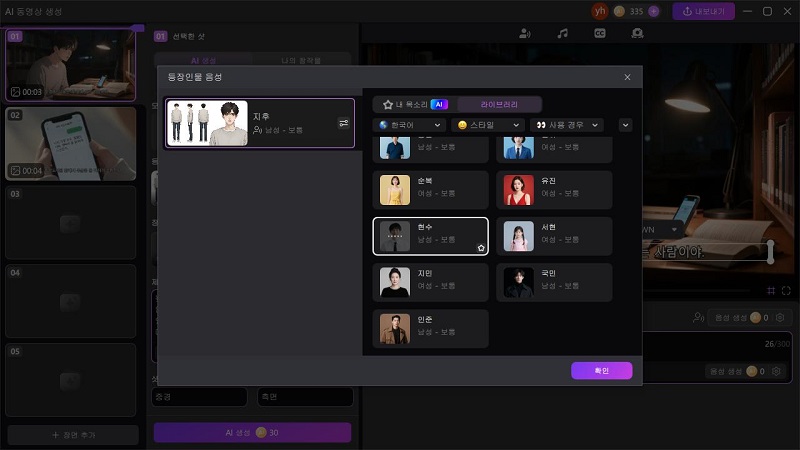Select the 유진 voice card
Screen dimensions: 800x450
pos(554,190)
